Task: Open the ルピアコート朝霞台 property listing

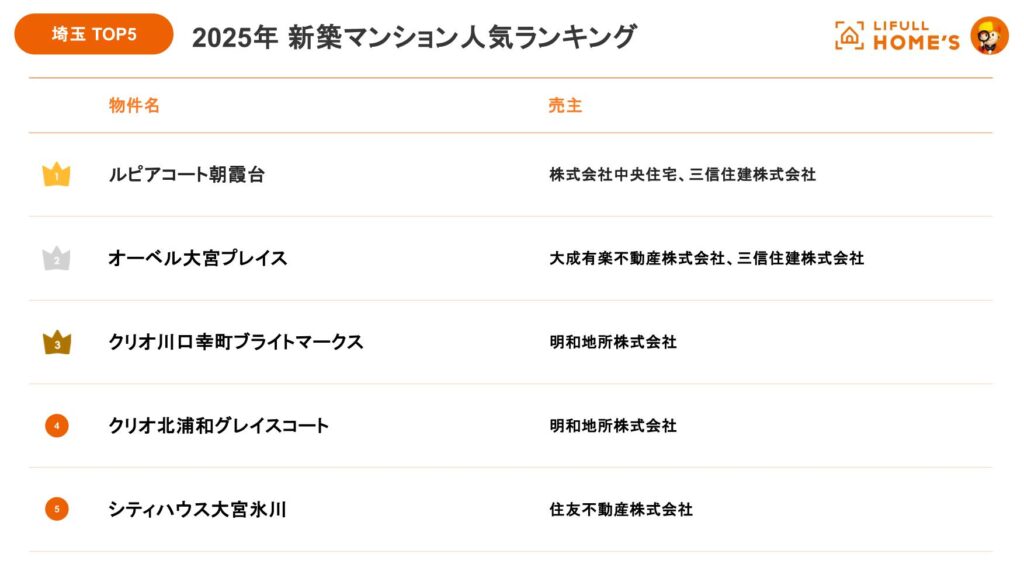Action: click(187, 175)
